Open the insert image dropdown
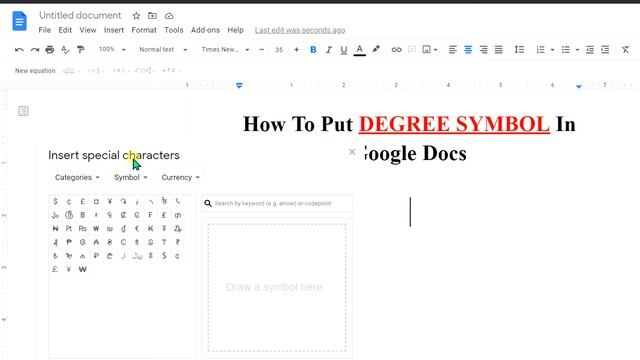Image resolution: width=640 pixels, height=360 pixels. [429, 50]
